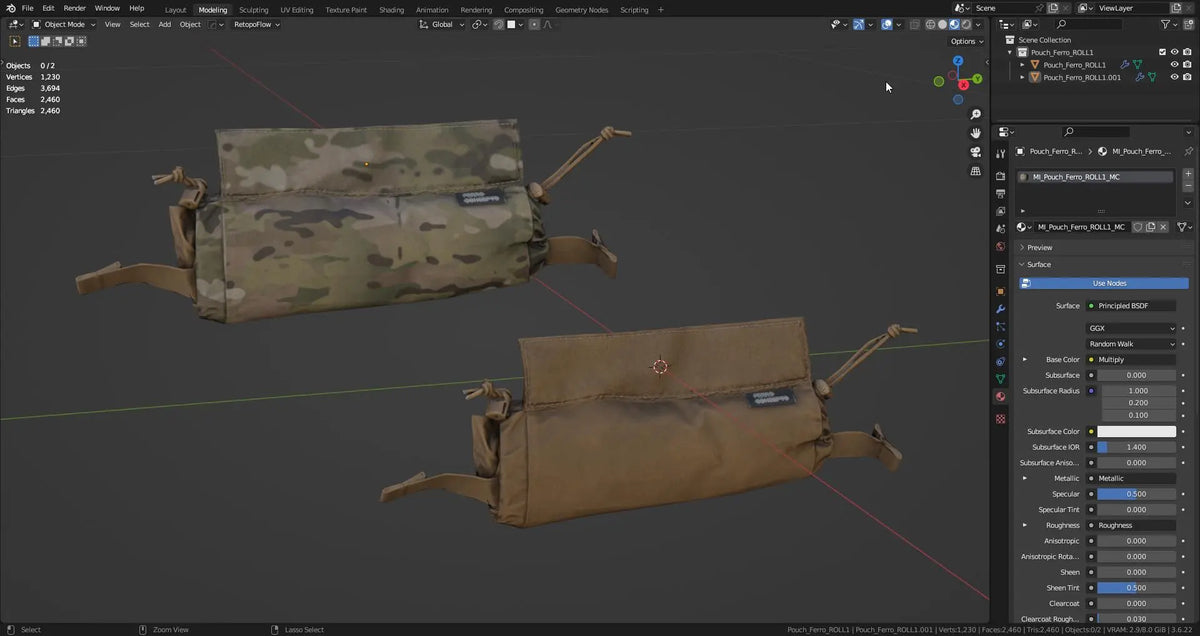Expand Pouch_Ferro_ROLL1.001 in outliner
The image size is (1200, 636).
(x=1022, y=77)
